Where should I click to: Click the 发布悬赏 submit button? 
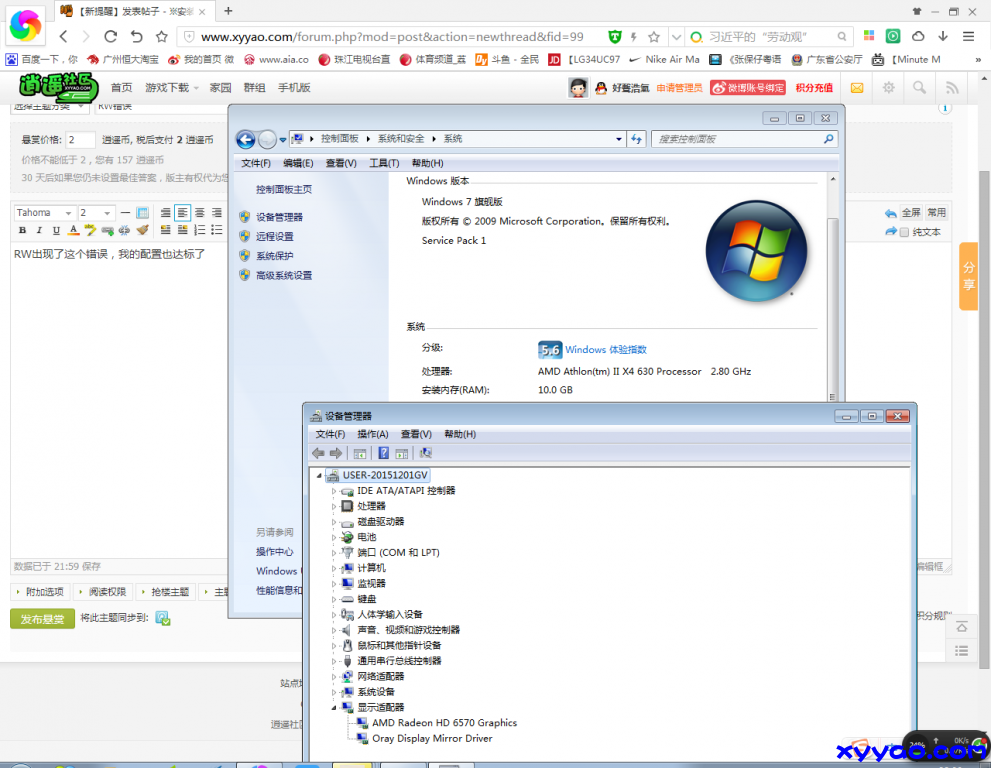(42, 619)
